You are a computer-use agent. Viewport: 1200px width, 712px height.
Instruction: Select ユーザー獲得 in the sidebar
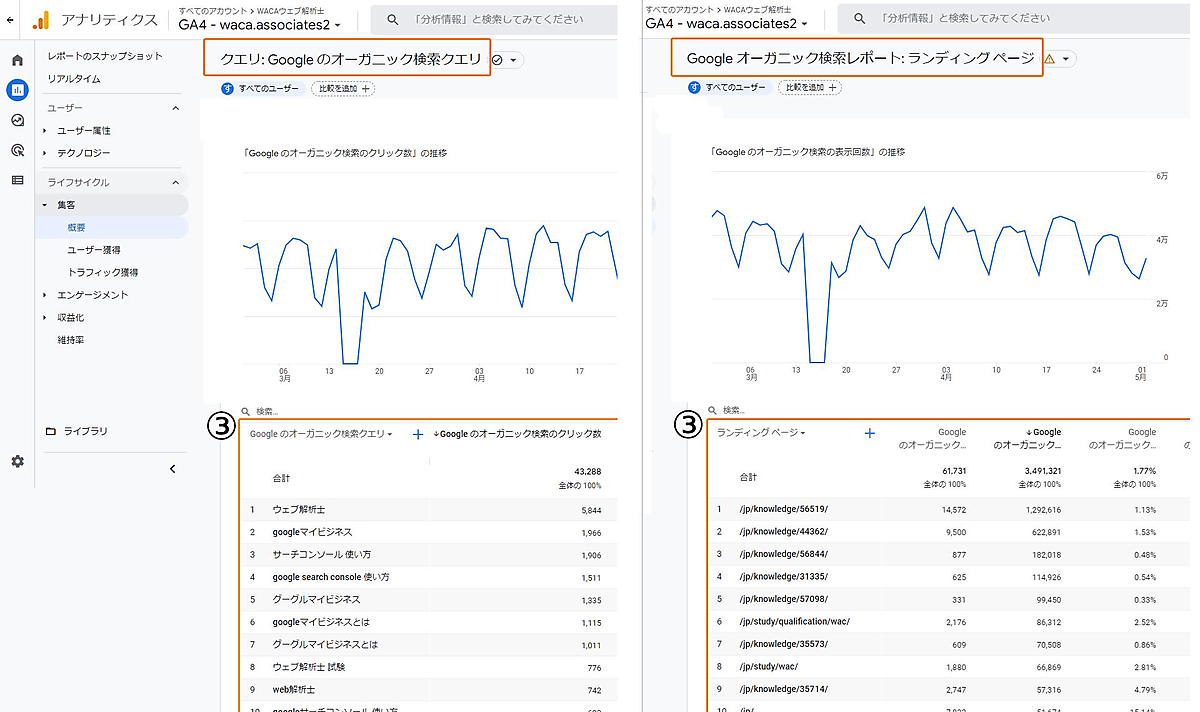[94, 250]
